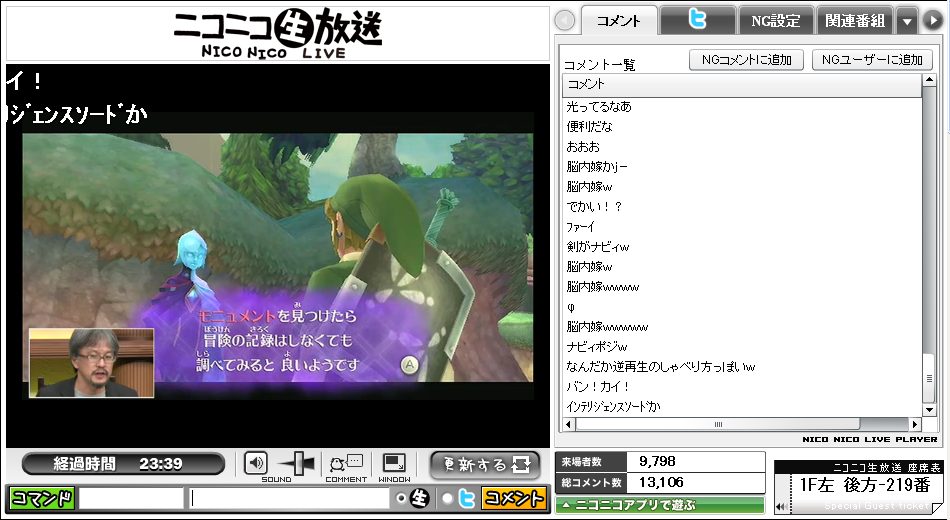Click the horizontal scrollbar thumb in comment list
Image resolution: width=950 pixels, height=520 pixels.
point(717,424)
